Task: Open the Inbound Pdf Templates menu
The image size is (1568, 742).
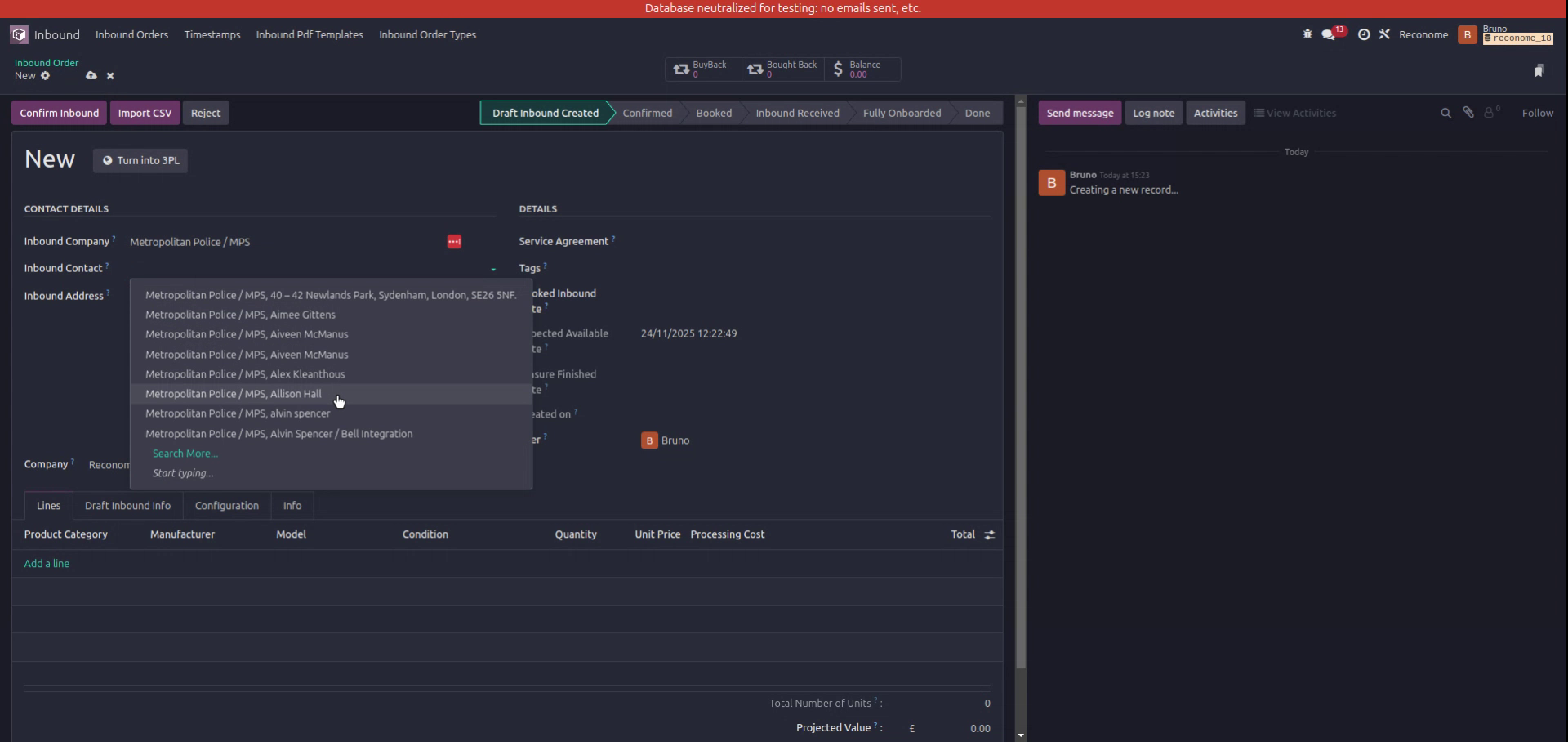Action: 309,34
